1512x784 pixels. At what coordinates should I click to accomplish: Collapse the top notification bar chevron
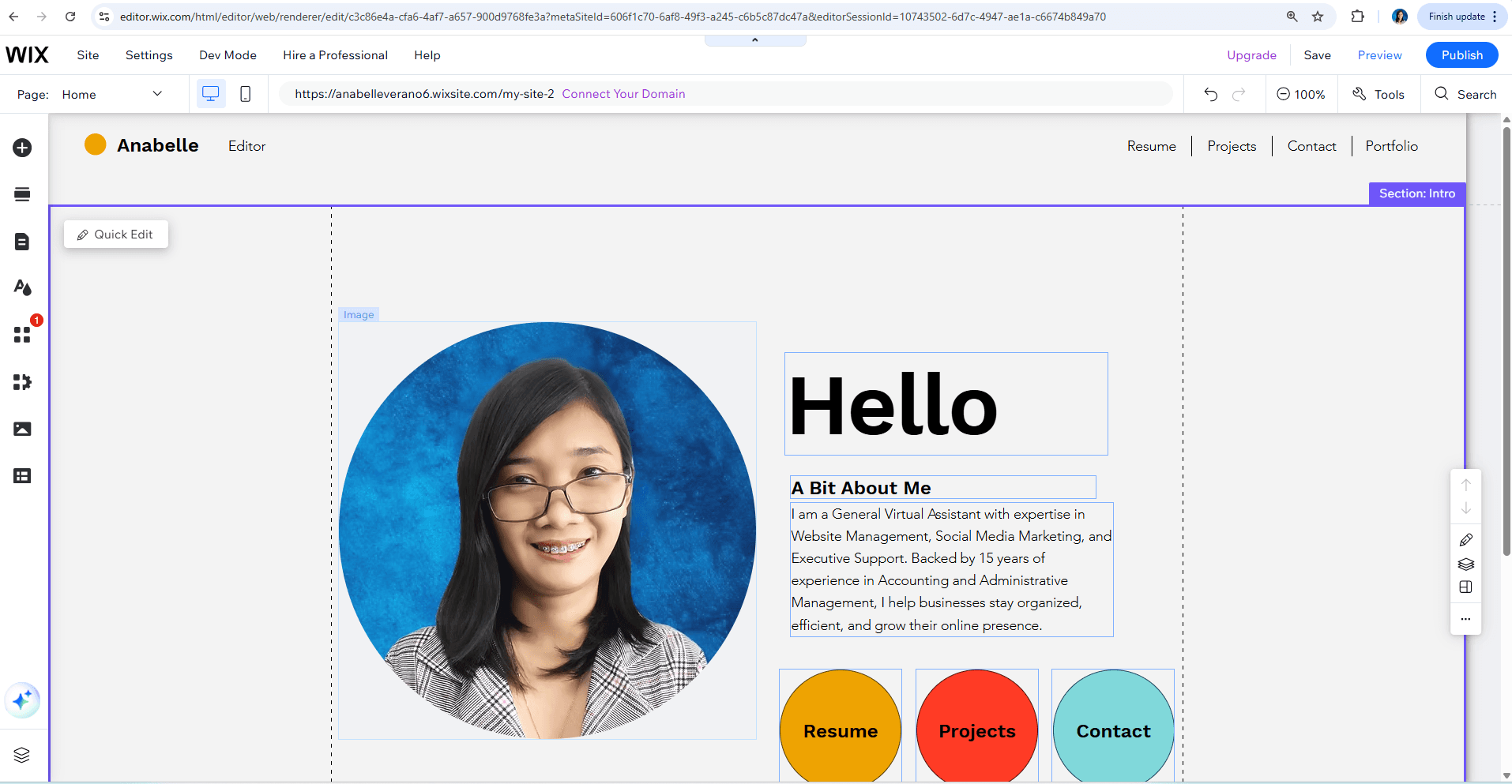point(754,39)
